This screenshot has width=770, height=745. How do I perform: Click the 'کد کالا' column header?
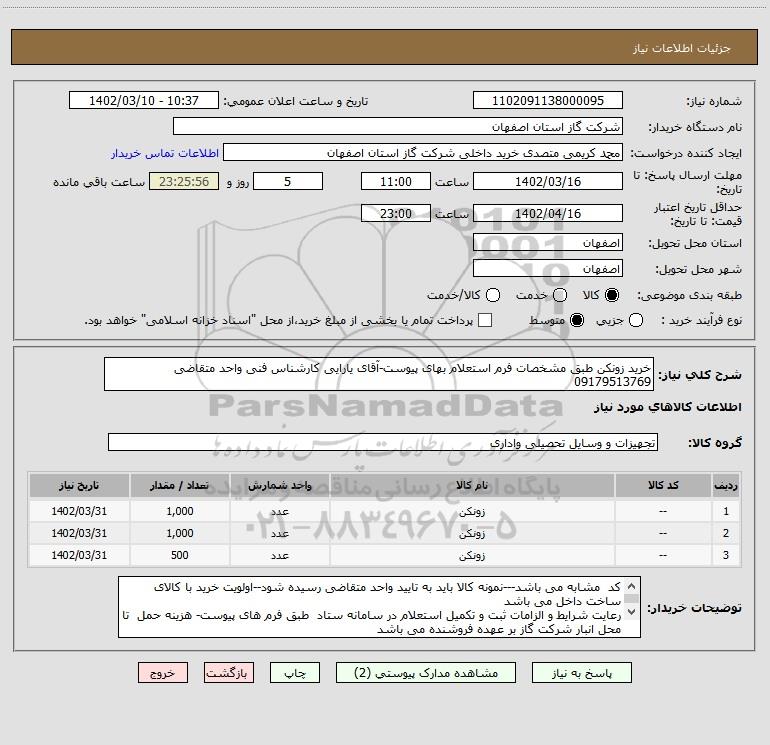click(x=663, y=485)
